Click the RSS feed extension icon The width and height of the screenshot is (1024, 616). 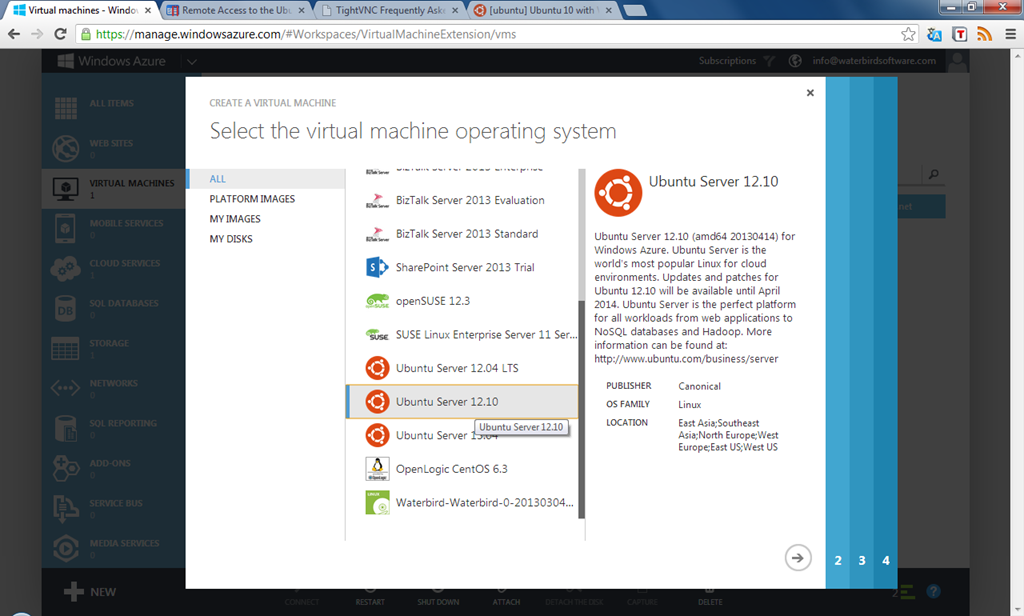coord(984,34)
